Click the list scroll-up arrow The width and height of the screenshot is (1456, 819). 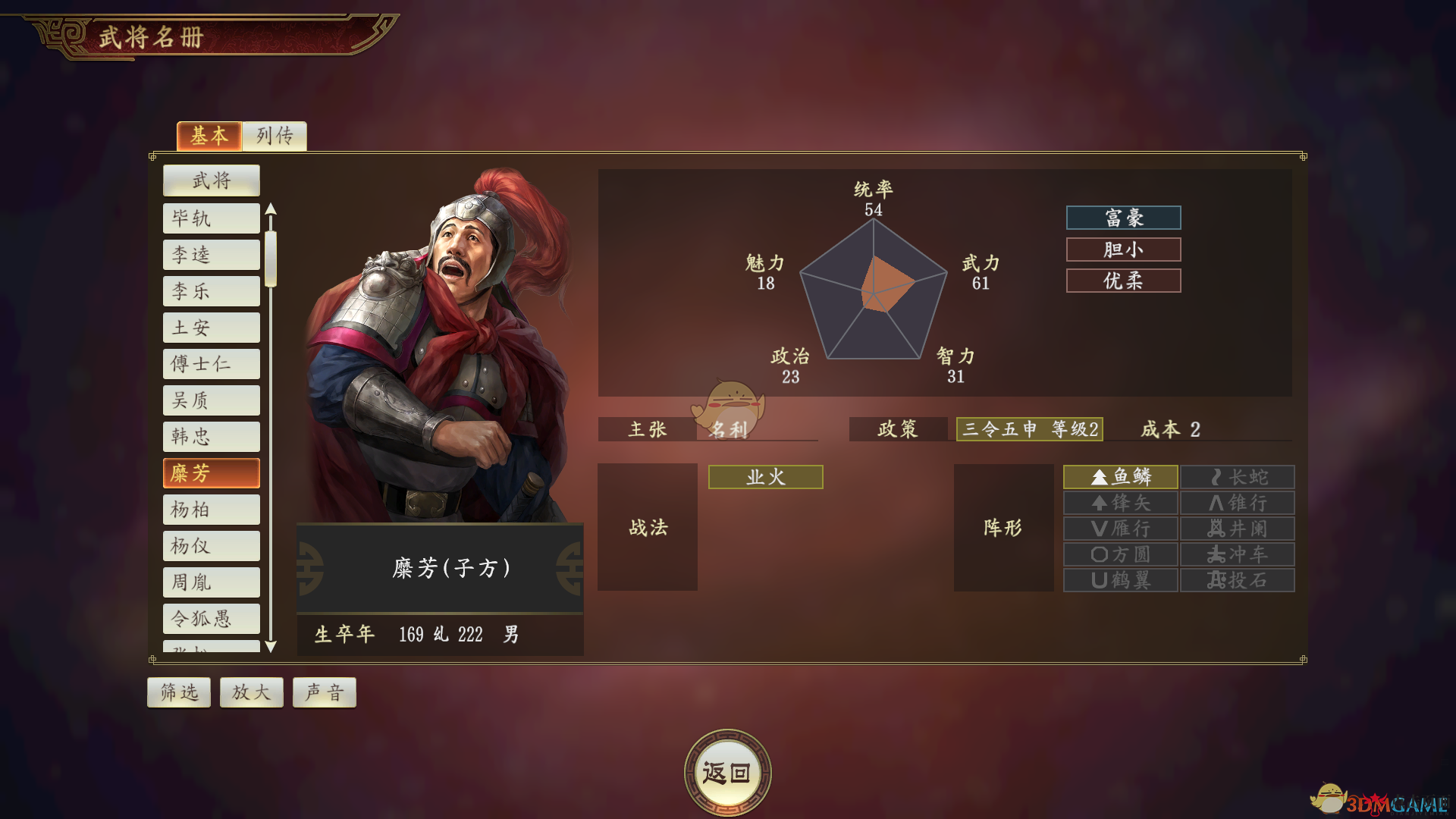tap(271, 209)
